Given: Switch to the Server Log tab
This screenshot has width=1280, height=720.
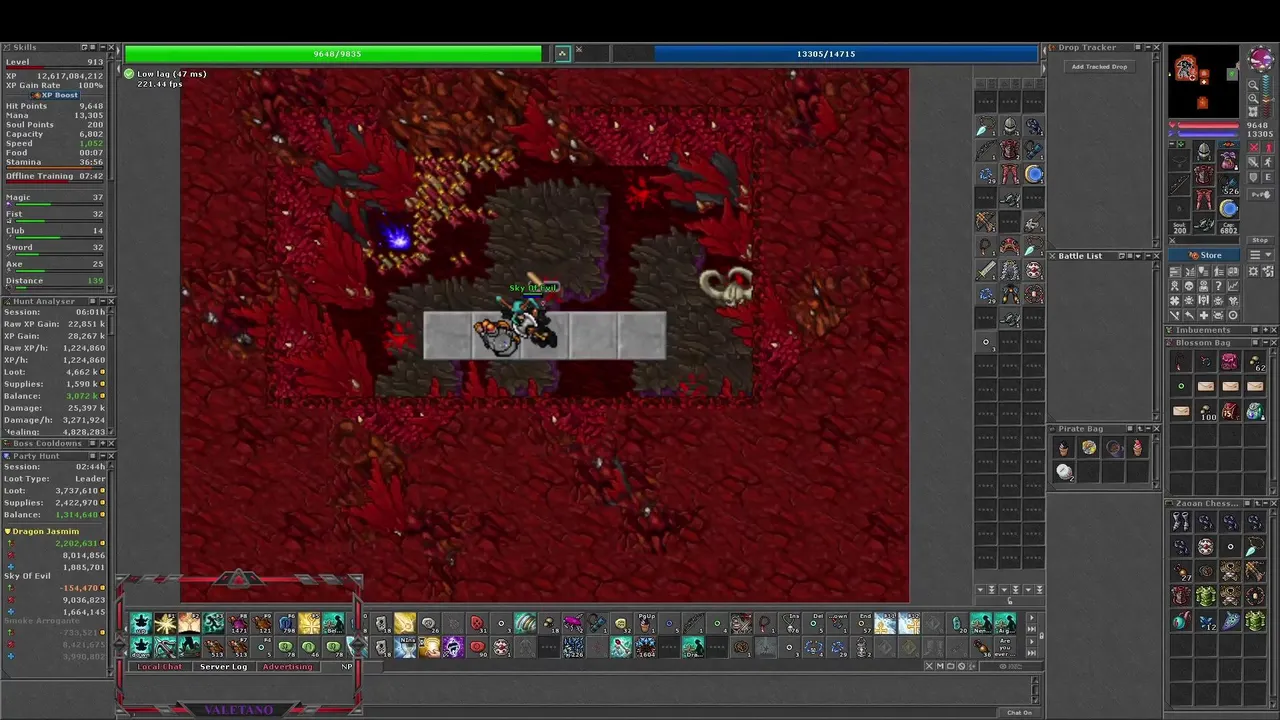Looking at the screenshot, I should [x=223, y=666].
